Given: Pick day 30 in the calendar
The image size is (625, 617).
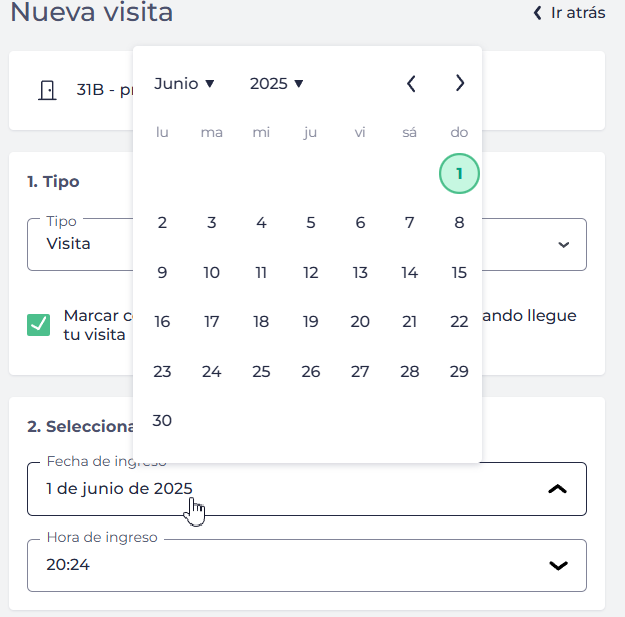Looking at the screenshot, I should (x=162, y=421).
